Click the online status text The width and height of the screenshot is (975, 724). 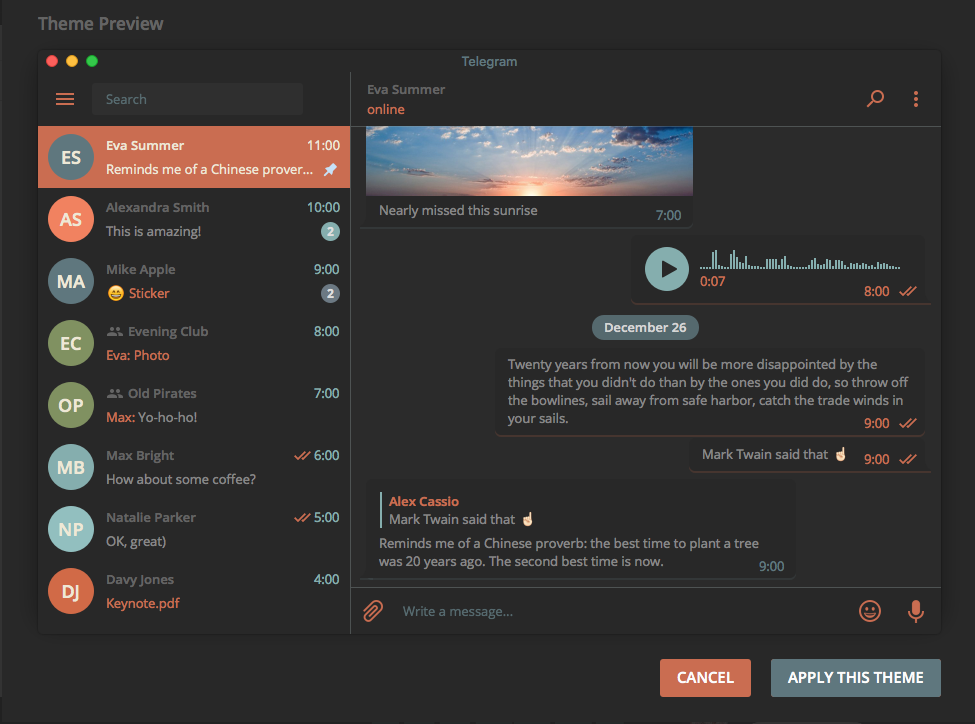(x=386, y=109)
